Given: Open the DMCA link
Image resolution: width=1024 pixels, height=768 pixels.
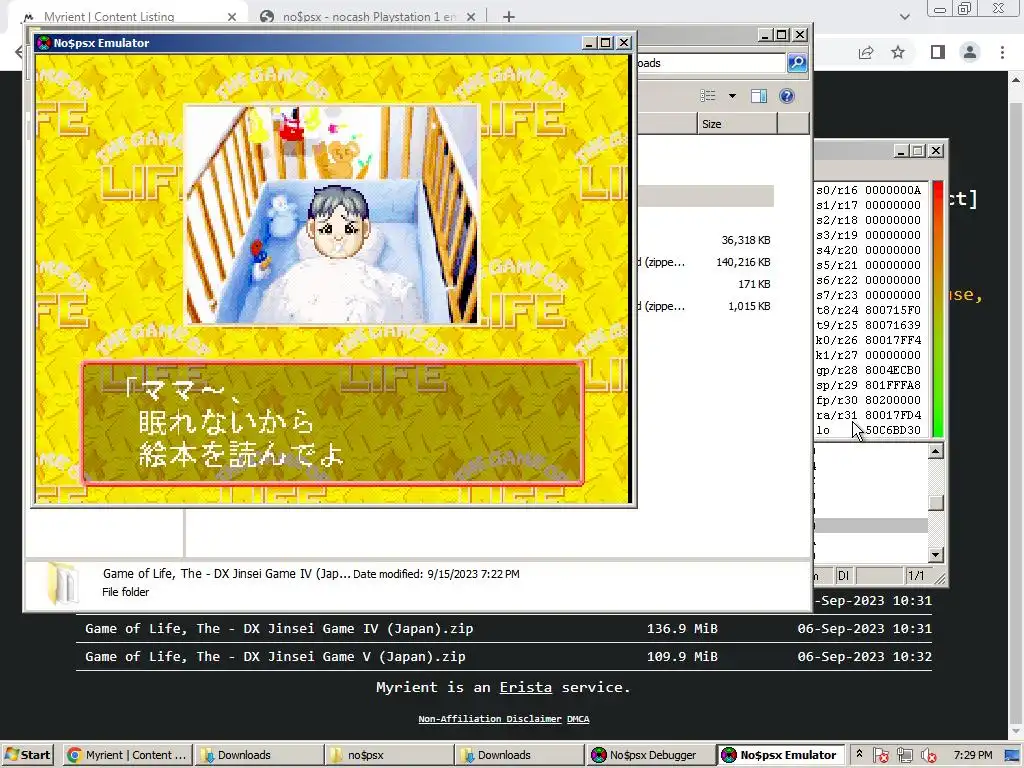Looking at the screenshot, I should (x=578, y=719).
